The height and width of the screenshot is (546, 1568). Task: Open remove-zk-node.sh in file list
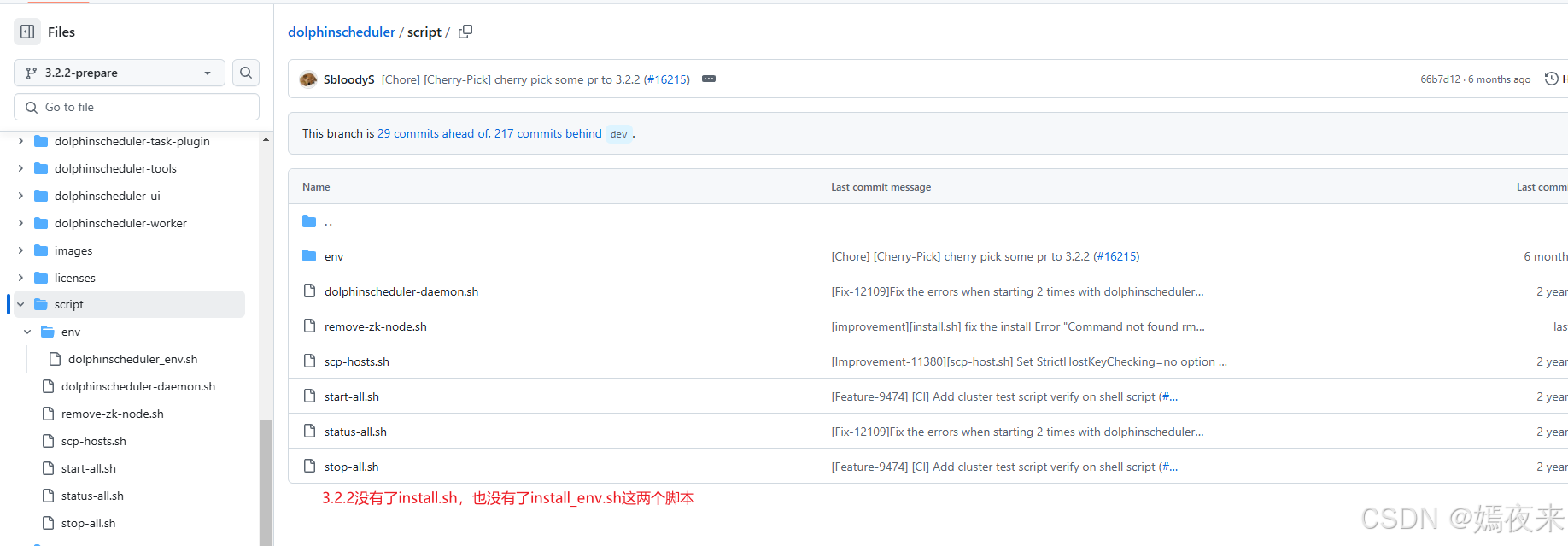pos(376,326)
